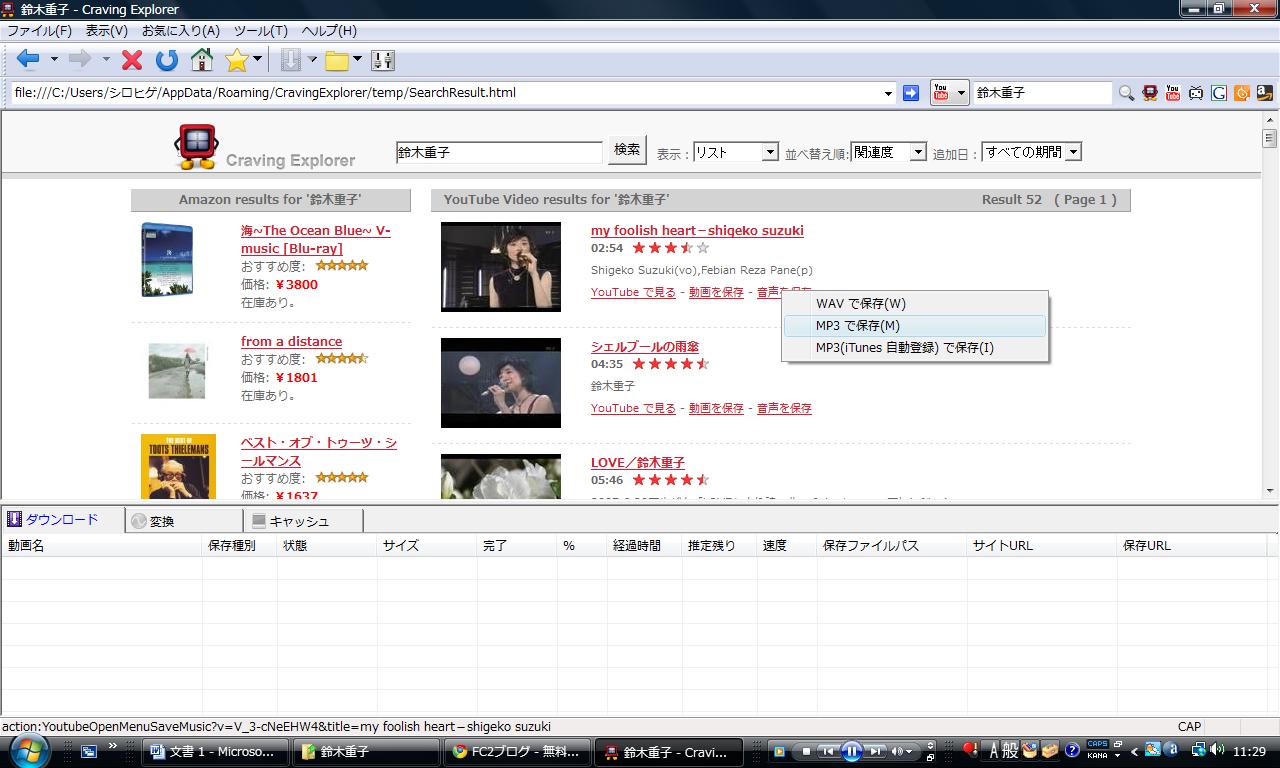The width and height of the screenshot is (1280, 768).
Task: Click the 海~The Ocean Blue~ Blu-ray cover
Action: (x=167, y=260)
